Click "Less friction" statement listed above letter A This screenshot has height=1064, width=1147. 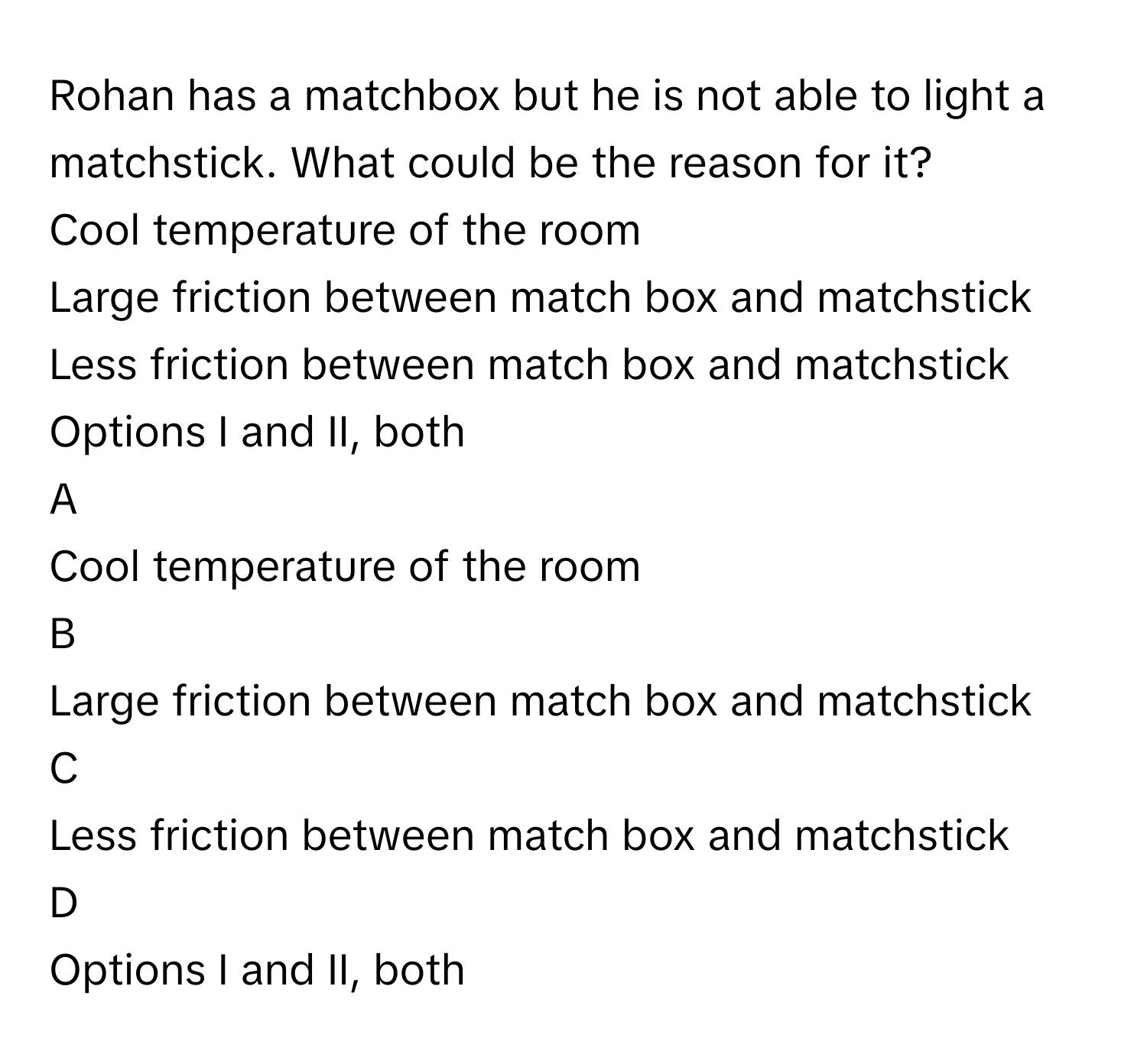click(529, 365)
